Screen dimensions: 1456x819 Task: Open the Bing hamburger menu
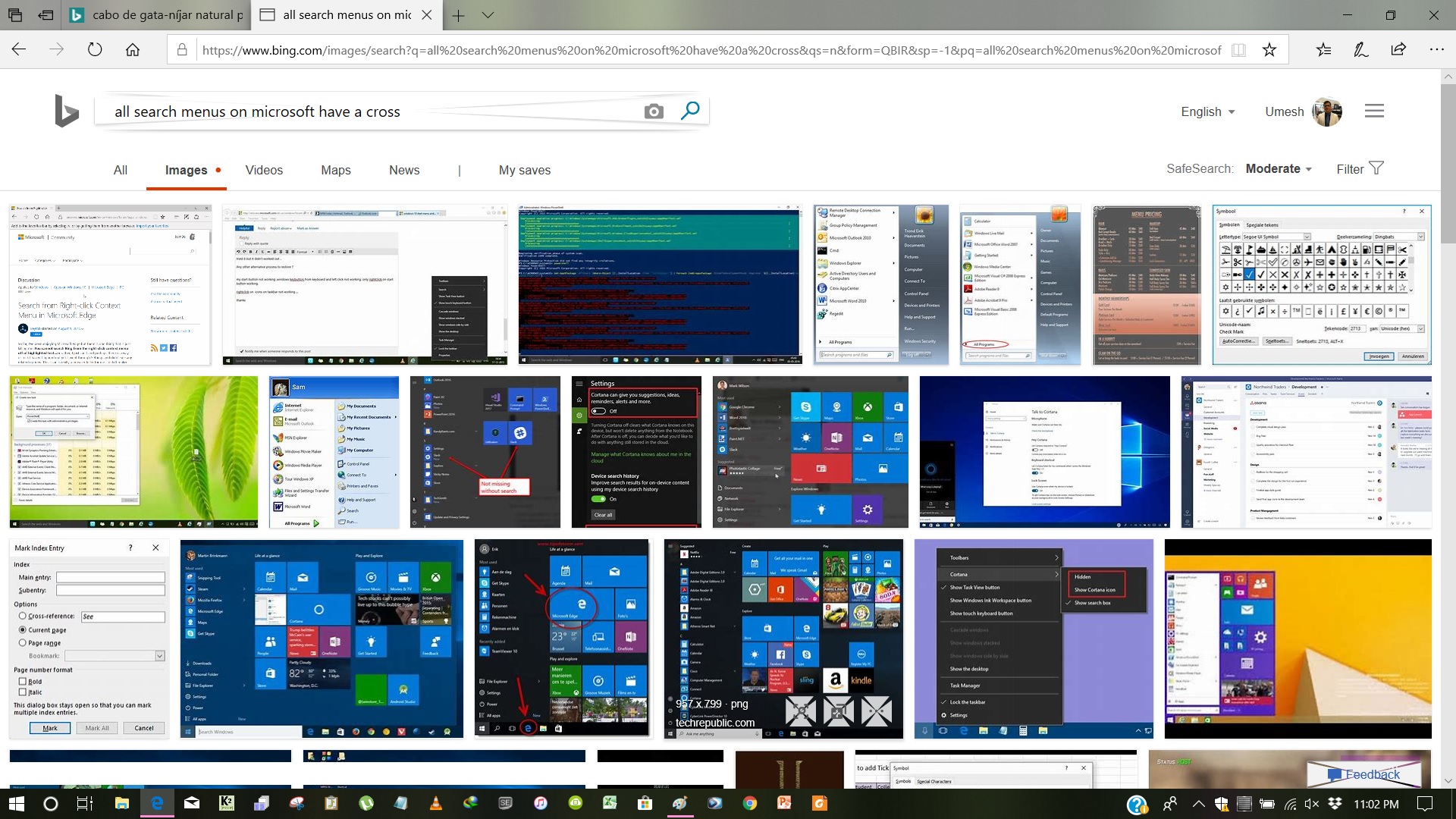(1374, 111)
